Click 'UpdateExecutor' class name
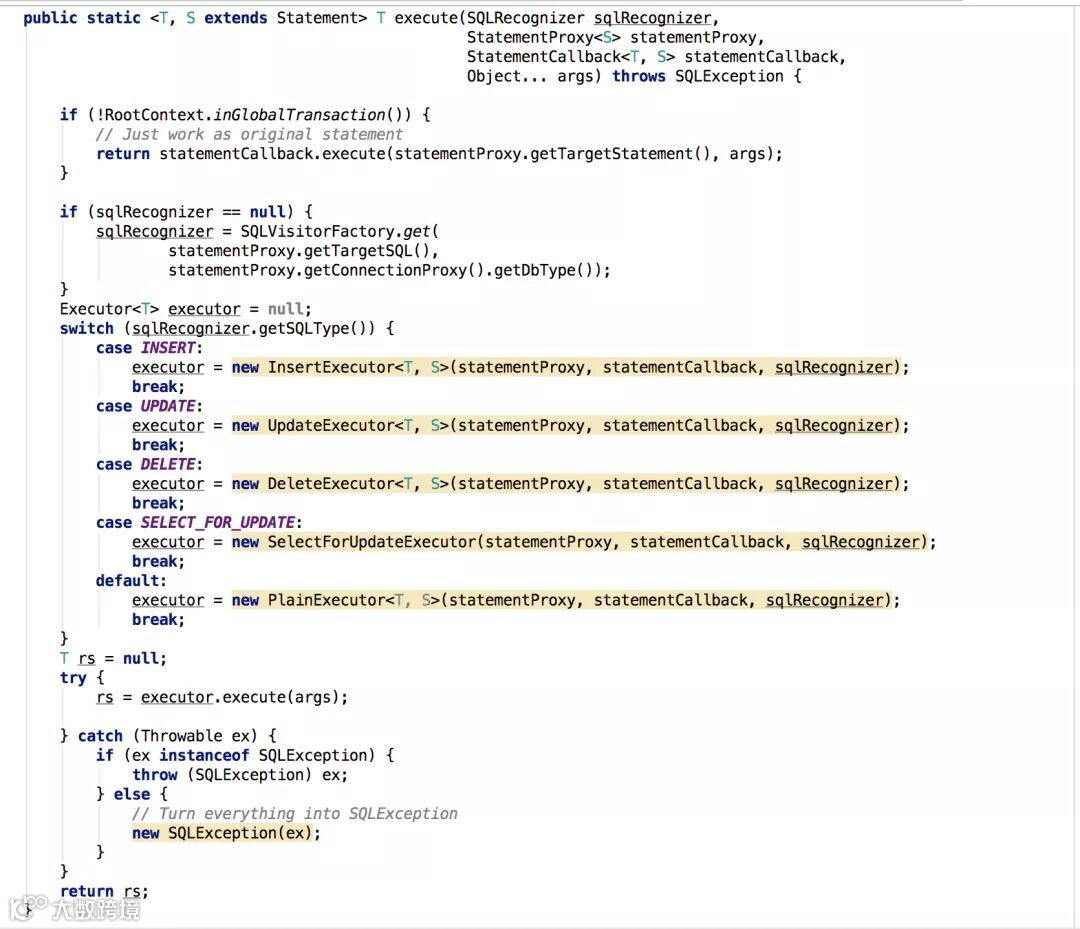Screen dimensions: 1080x929 tap(331, 425)
